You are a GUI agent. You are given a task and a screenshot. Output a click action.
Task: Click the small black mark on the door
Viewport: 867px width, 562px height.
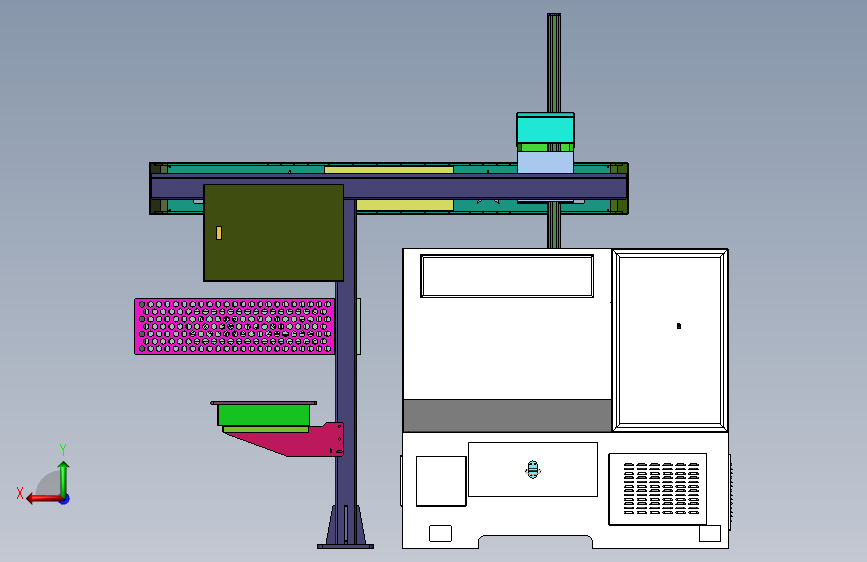(x=679, y=326)
